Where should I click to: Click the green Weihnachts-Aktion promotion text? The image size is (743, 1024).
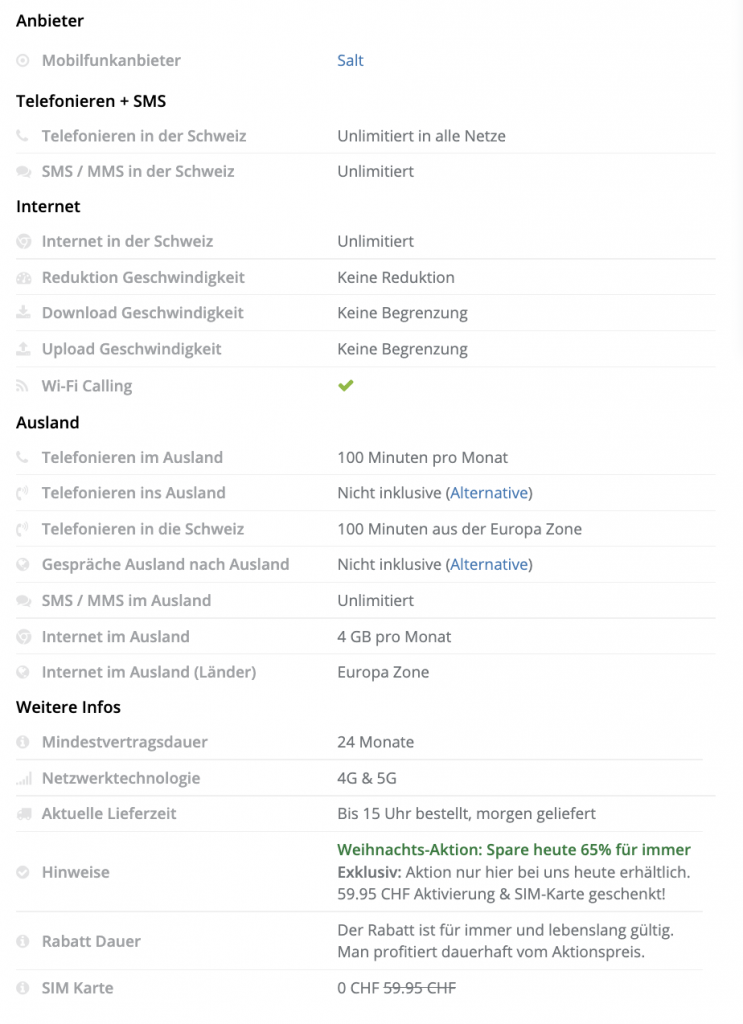pos(513,850)
